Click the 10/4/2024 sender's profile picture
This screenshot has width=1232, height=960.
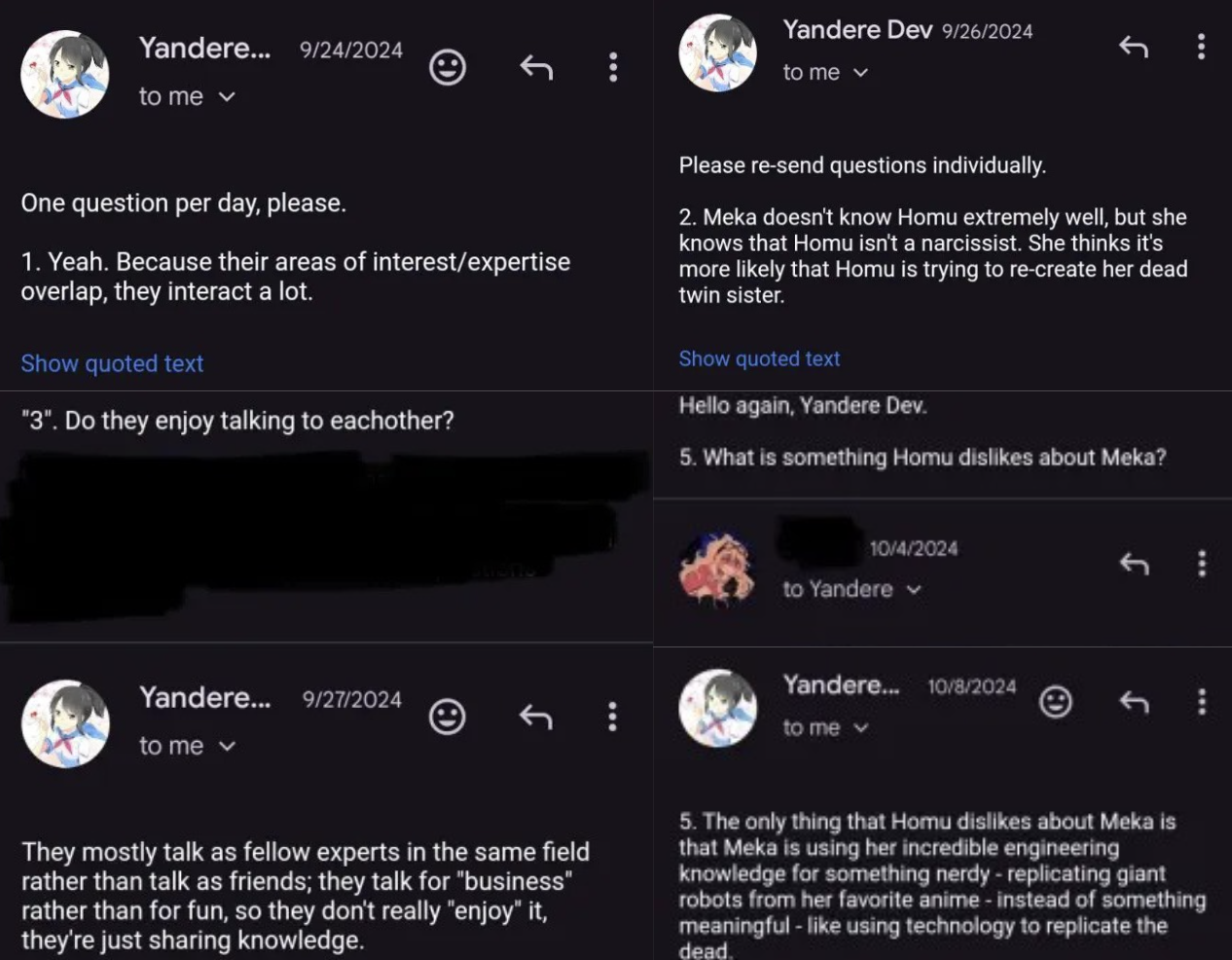click(718, 571)
